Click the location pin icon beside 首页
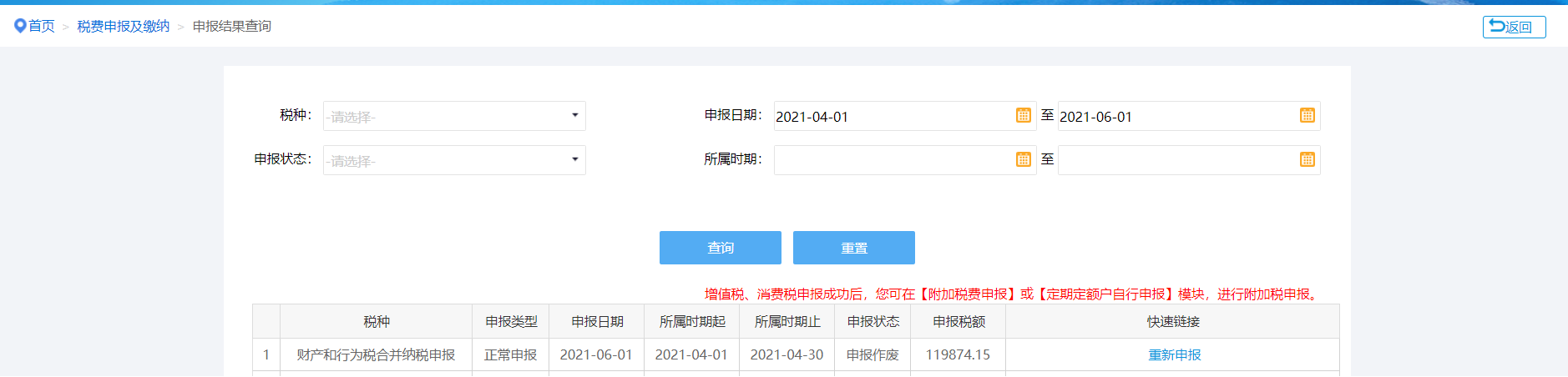The image size is (1568, 377). coord(20,26)
